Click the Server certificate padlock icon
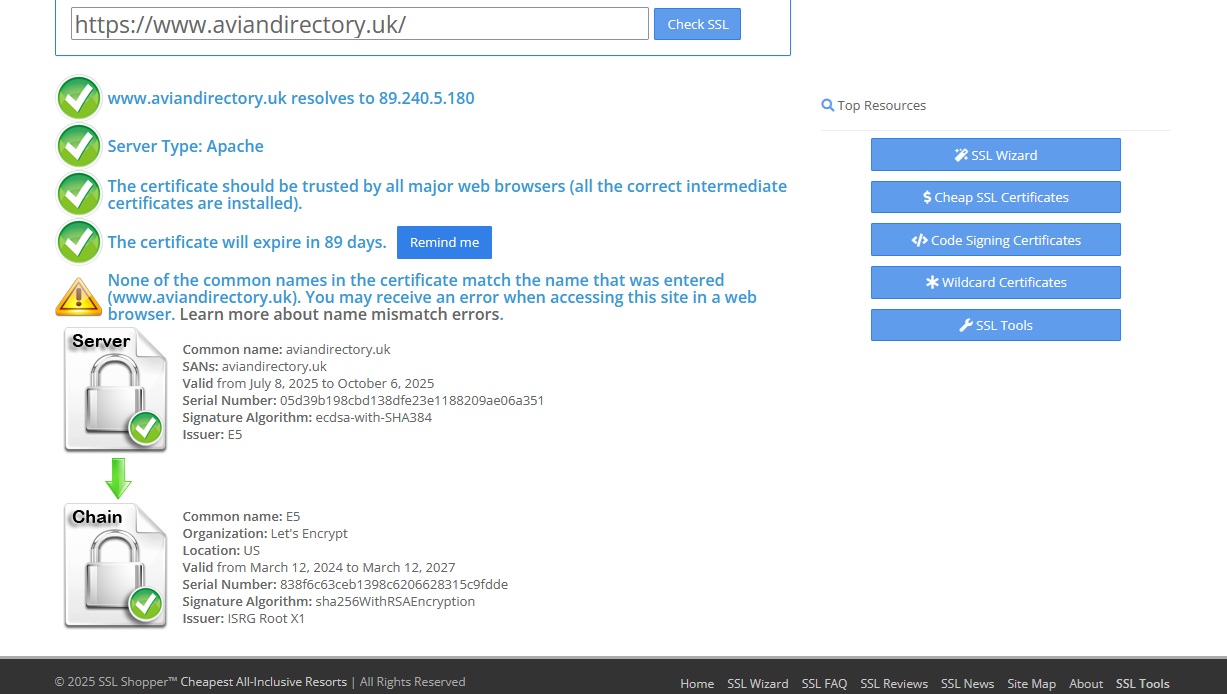This screenshot has width=1227, height=694. click(x=116, y=390)
